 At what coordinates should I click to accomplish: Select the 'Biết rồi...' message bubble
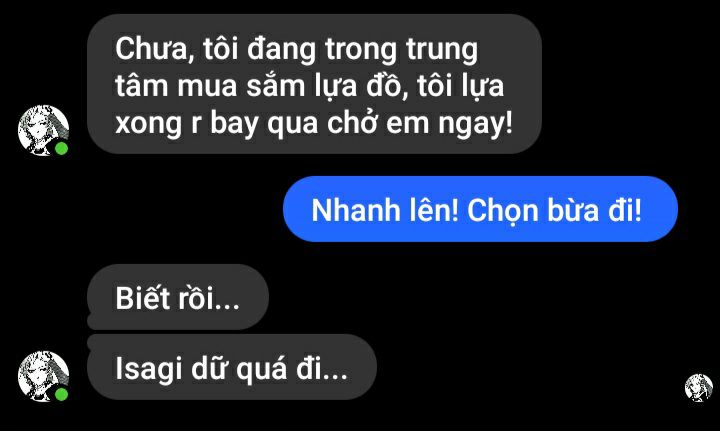pos(178,297)
